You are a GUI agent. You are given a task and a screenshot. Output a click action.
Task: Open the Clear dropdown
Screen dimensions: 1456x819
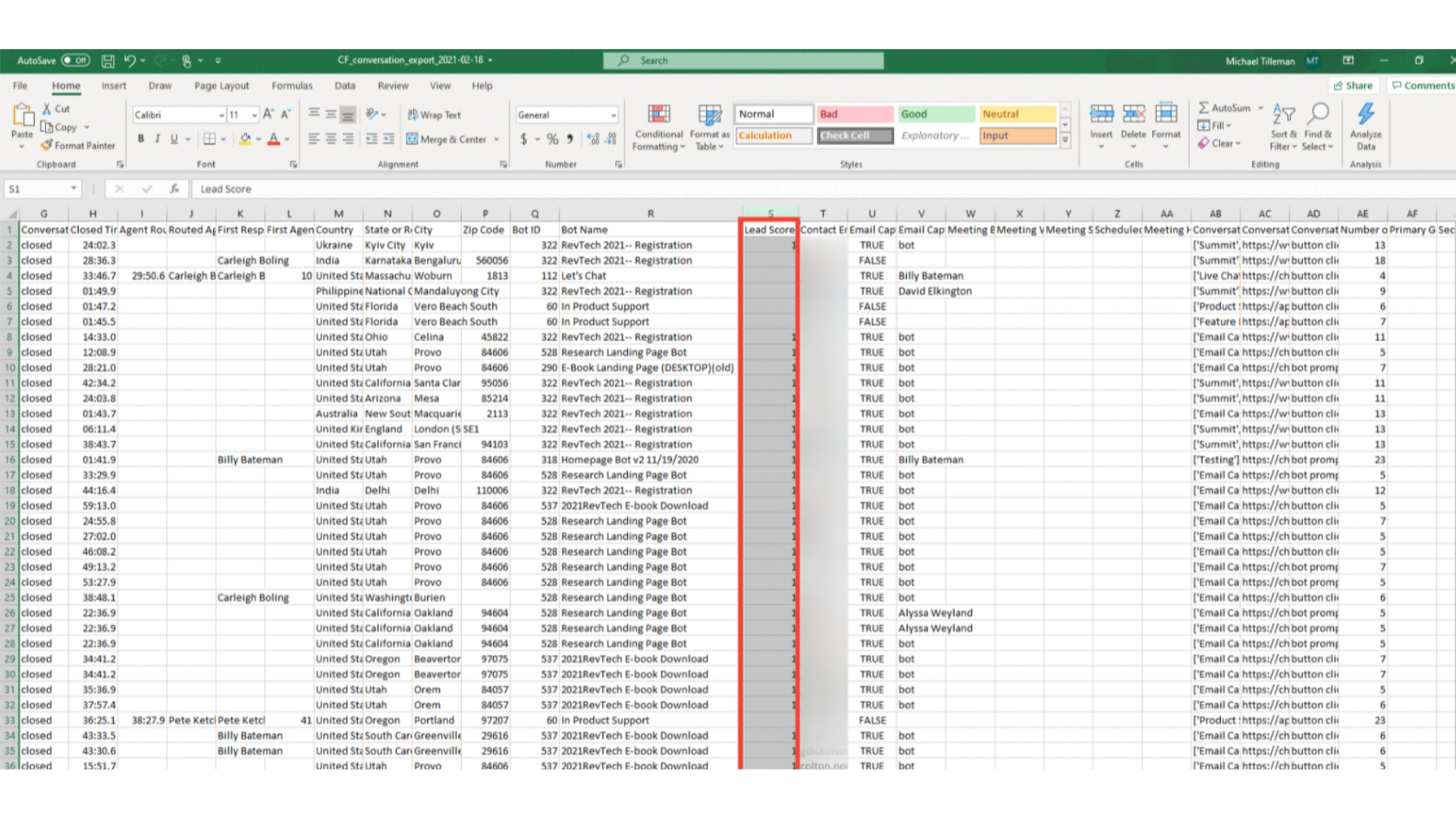pyautogui.click(x=1219, y=143)
